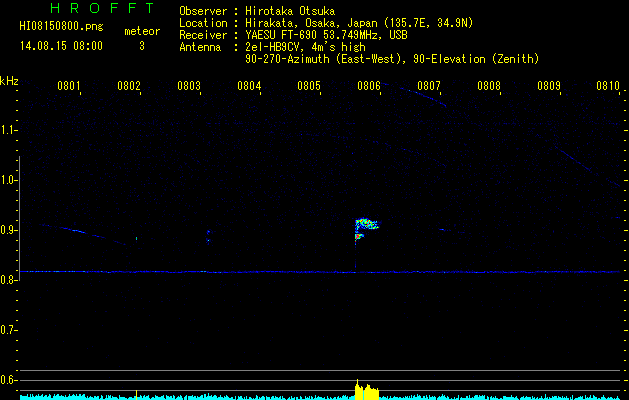
Task: Click the 0809 time marker
Action: [549, 86]
